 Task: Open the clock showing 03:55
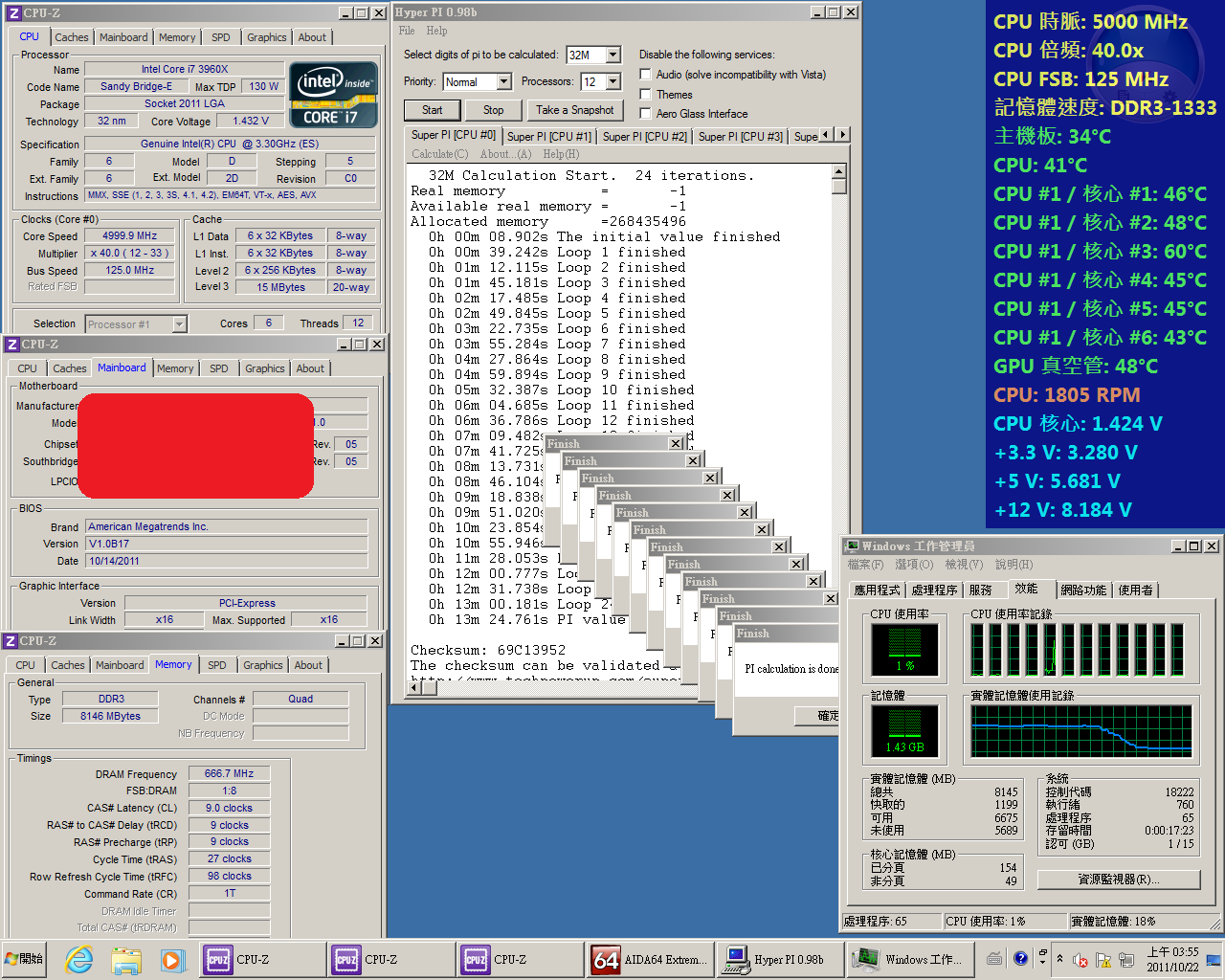click(1172, 959)
